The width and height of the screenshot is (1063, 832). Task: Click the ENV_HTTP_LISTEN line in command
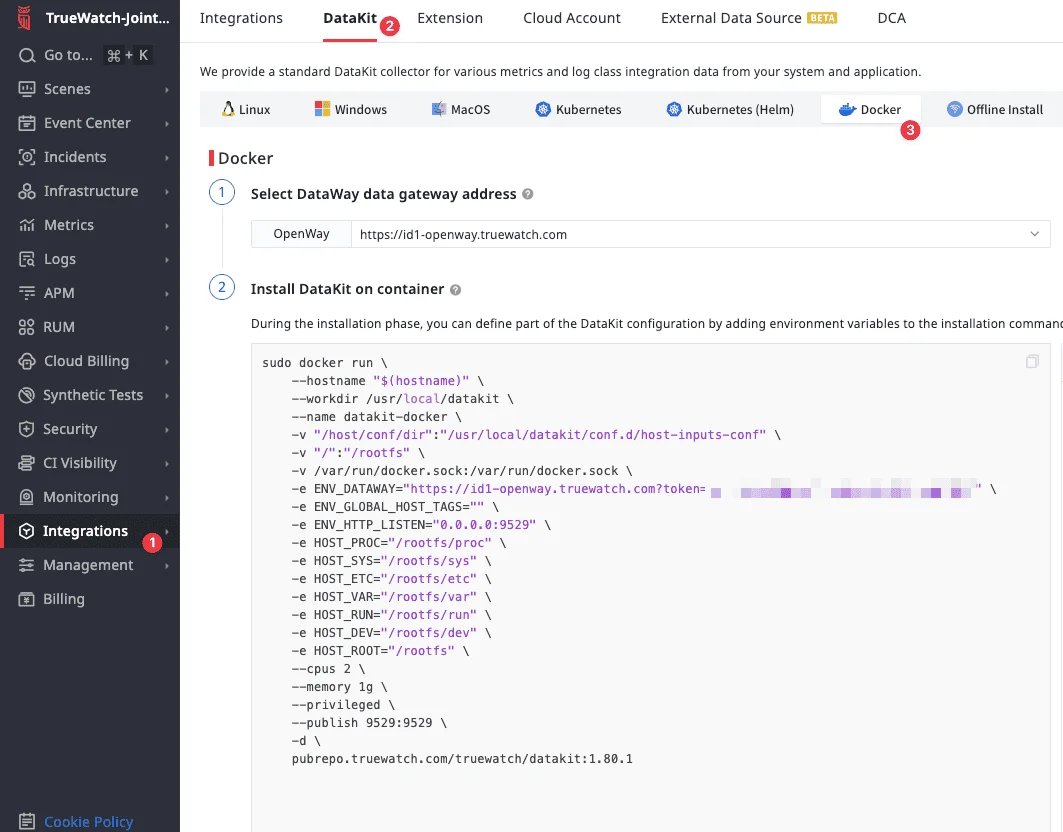tap(421, 525)
